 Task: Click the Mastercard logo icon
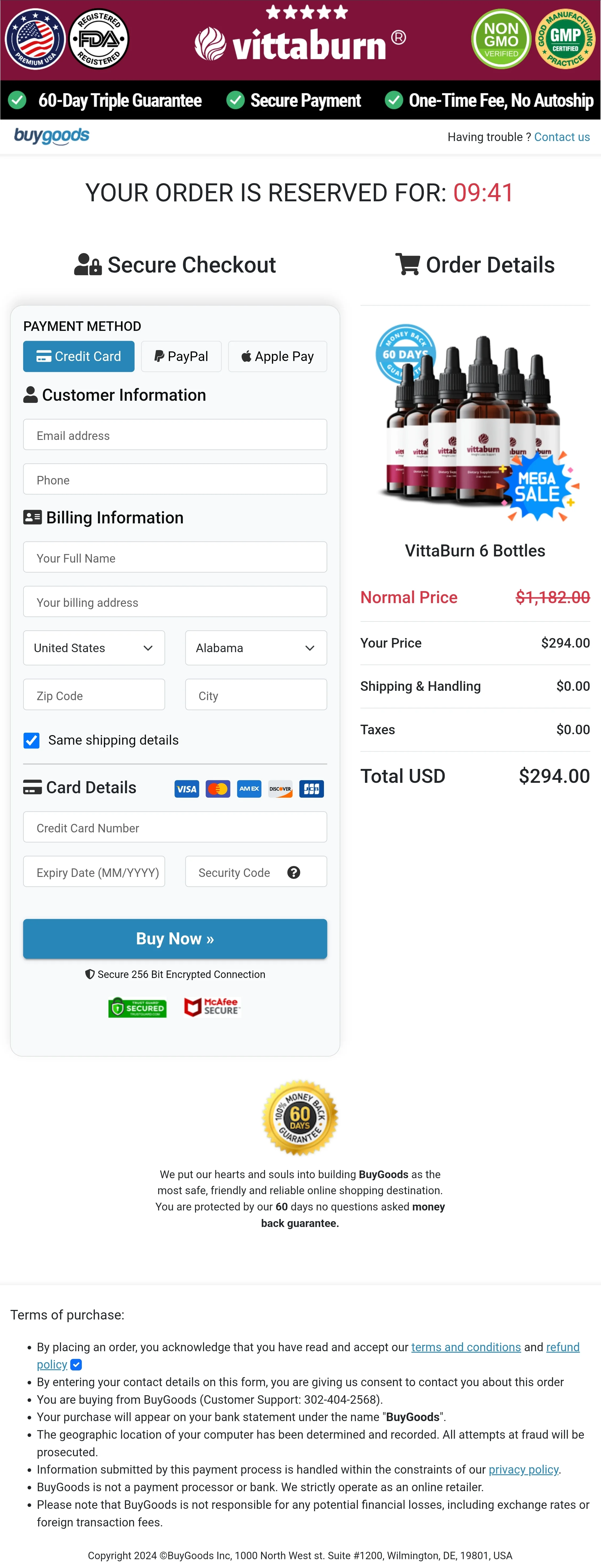tap(218, 789)
